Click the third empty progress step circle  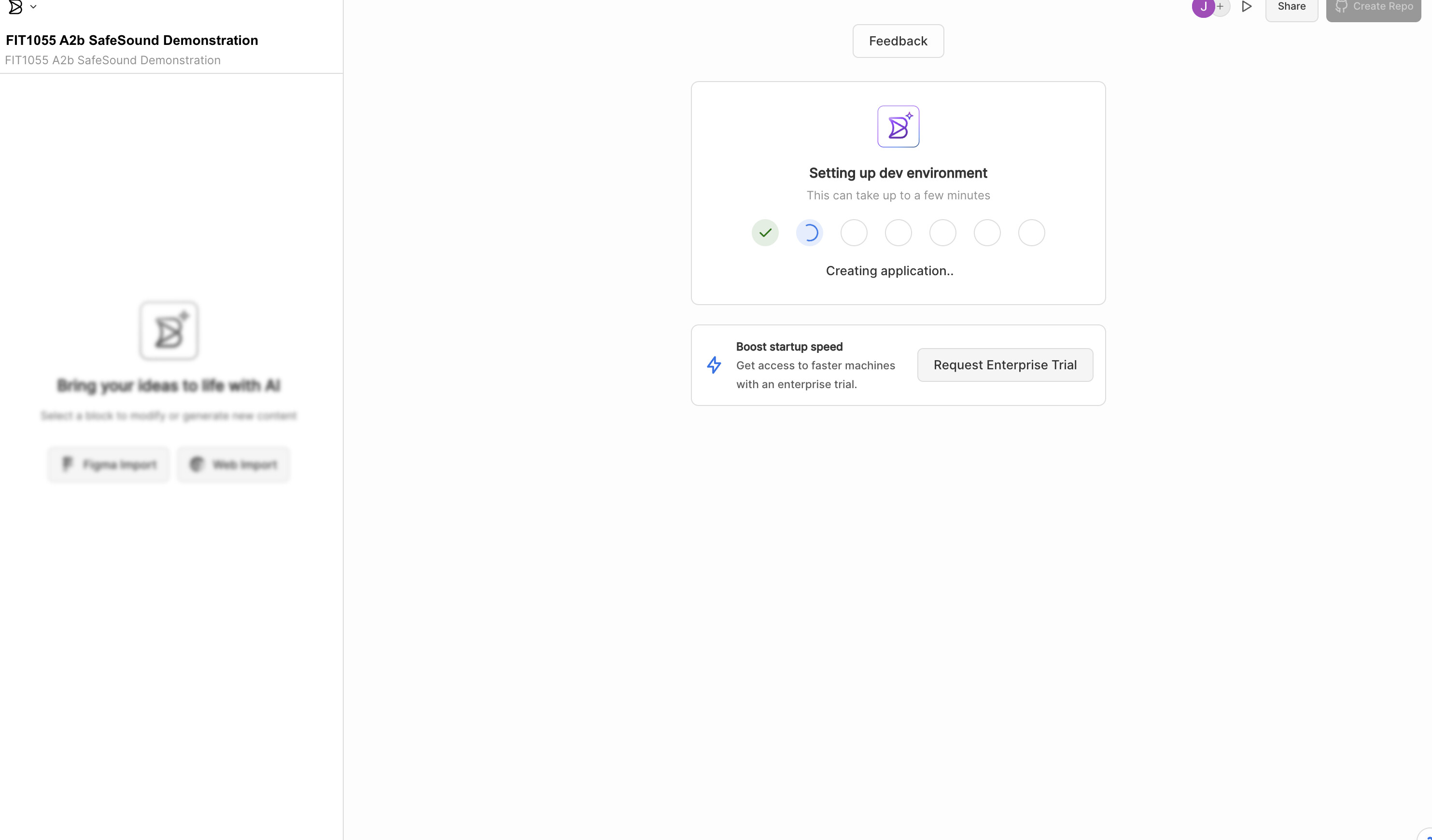pos(854,233)
